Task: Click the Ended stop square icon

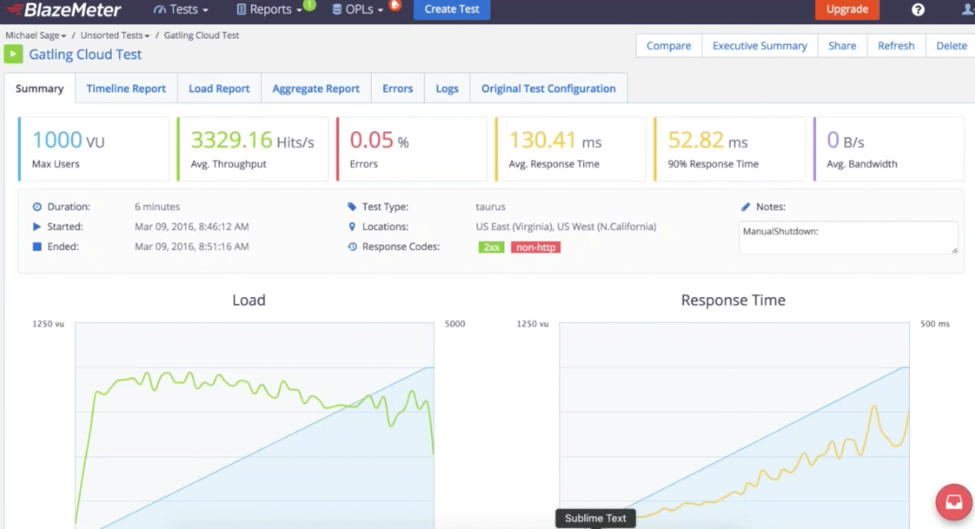Action: point(37,246)
